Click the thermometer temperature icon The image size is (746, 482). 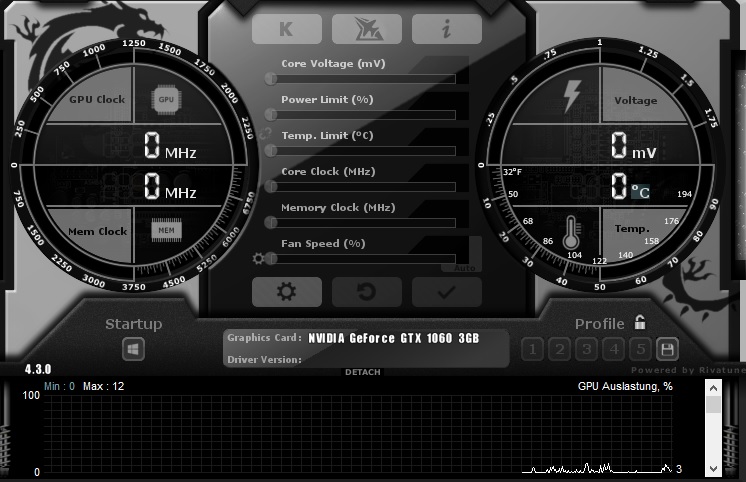point(571,233)
